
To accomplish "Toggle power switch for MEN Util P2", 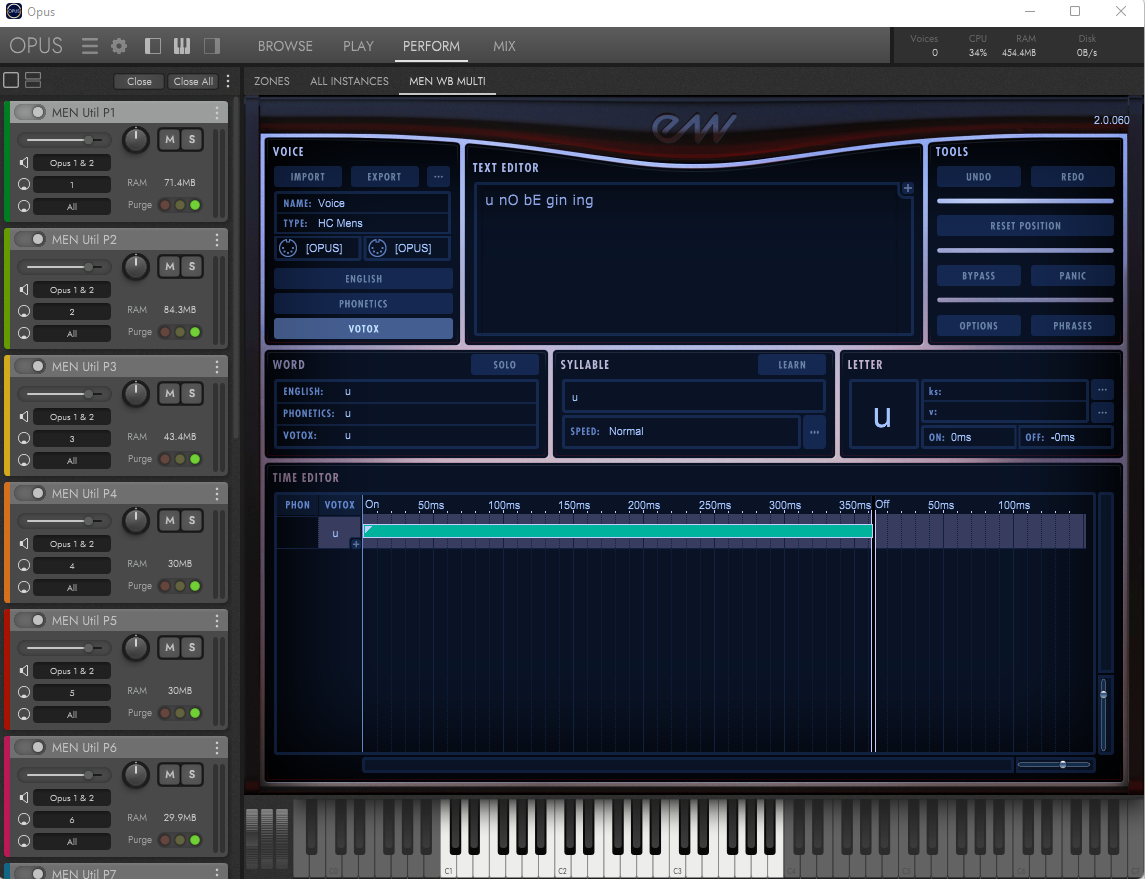I will [x=30, y=239].
